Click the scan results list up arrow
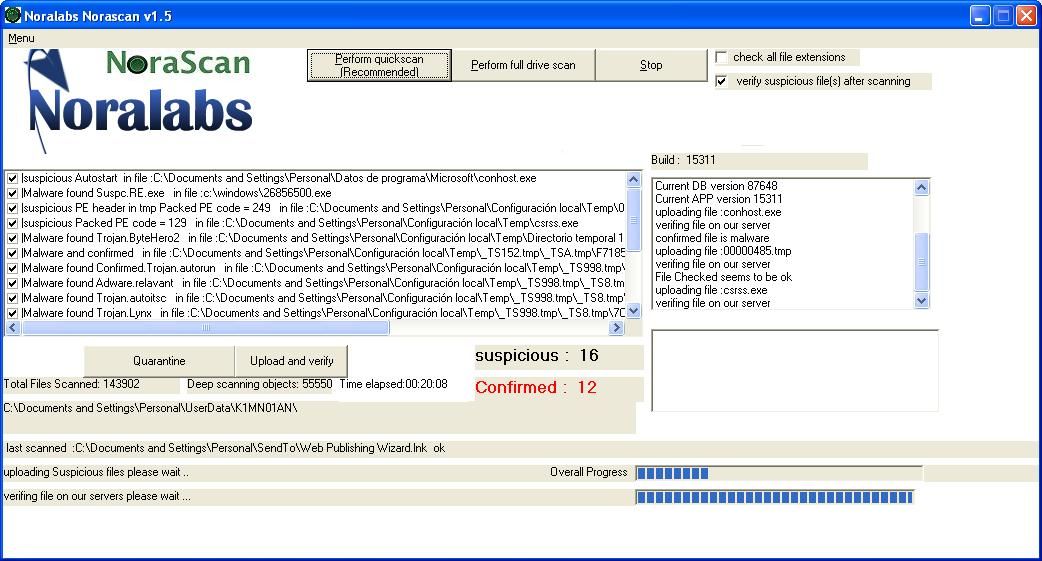 633,179
